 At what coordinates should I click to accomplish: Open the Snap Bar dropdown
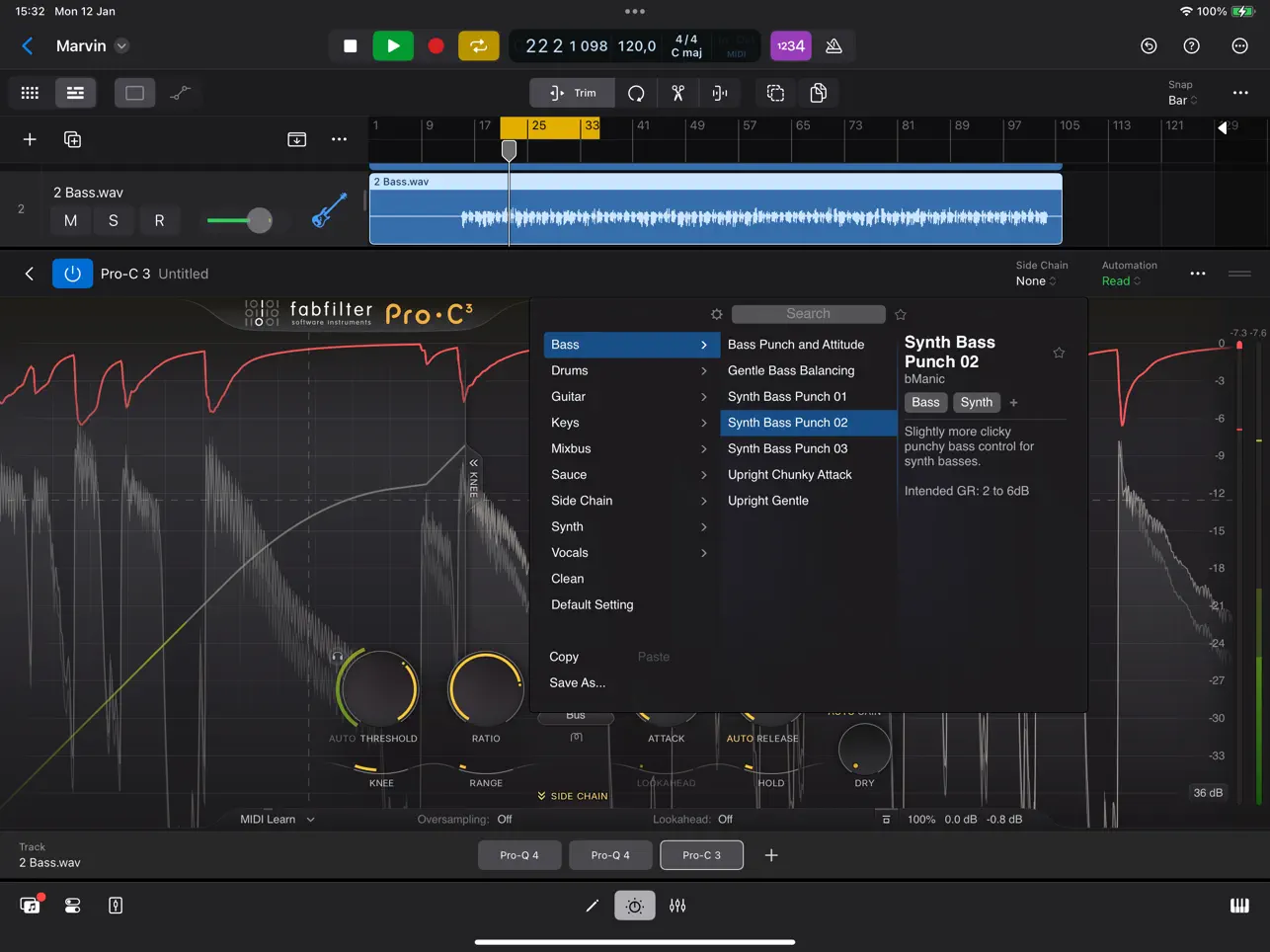click(x=1181, y=93)
